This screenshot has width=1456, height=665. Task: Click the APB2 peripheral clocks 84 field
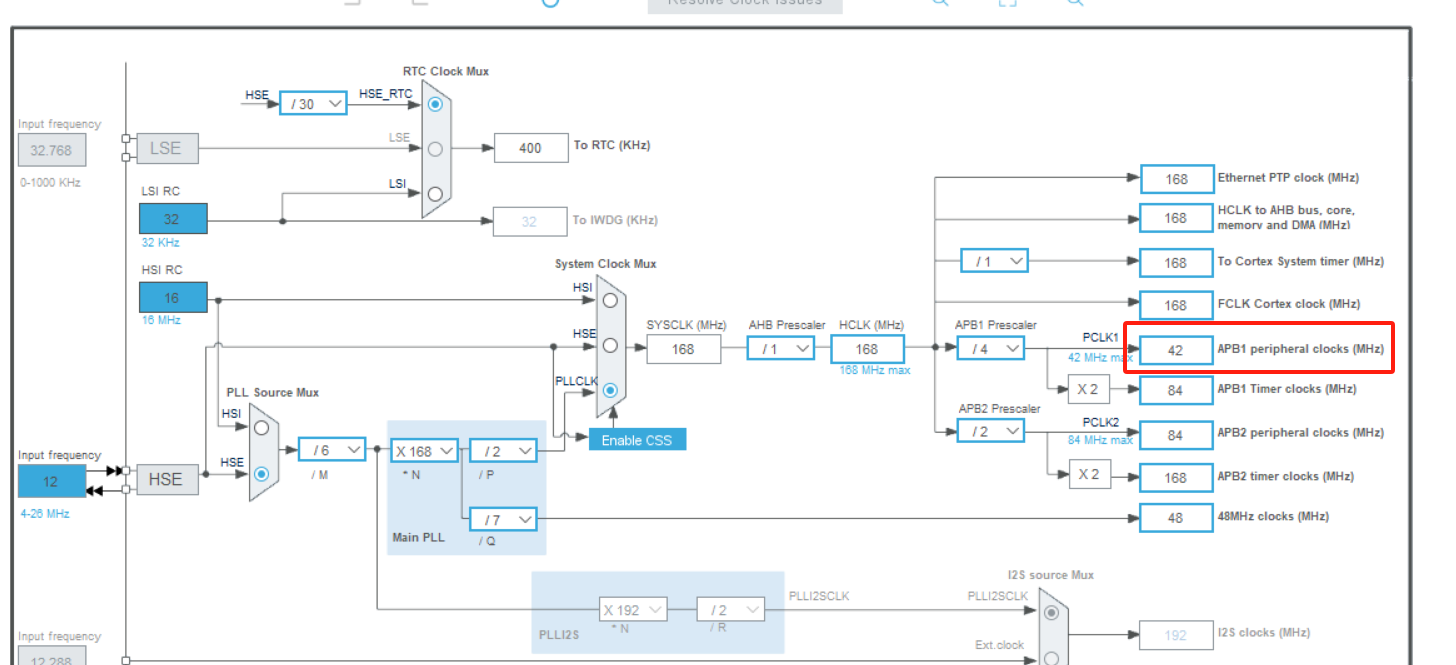pos(1177,435)
